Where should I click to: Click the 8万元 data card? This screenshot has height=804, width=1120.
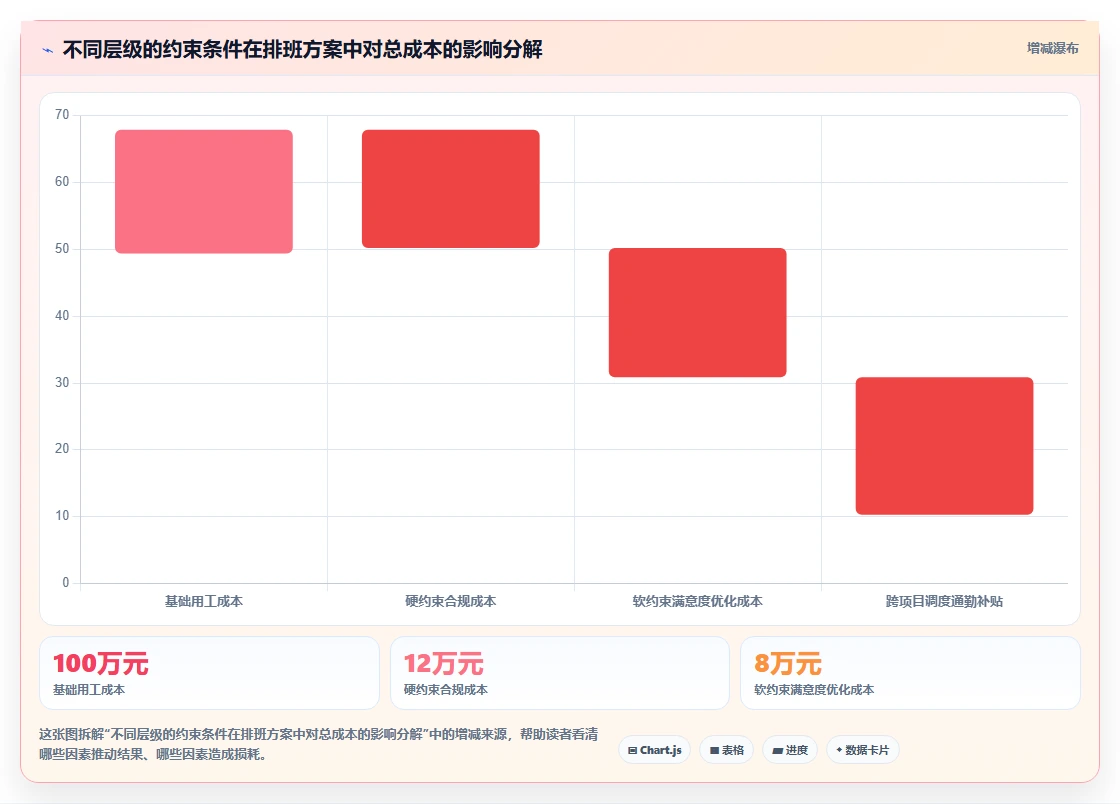[910, 673]
